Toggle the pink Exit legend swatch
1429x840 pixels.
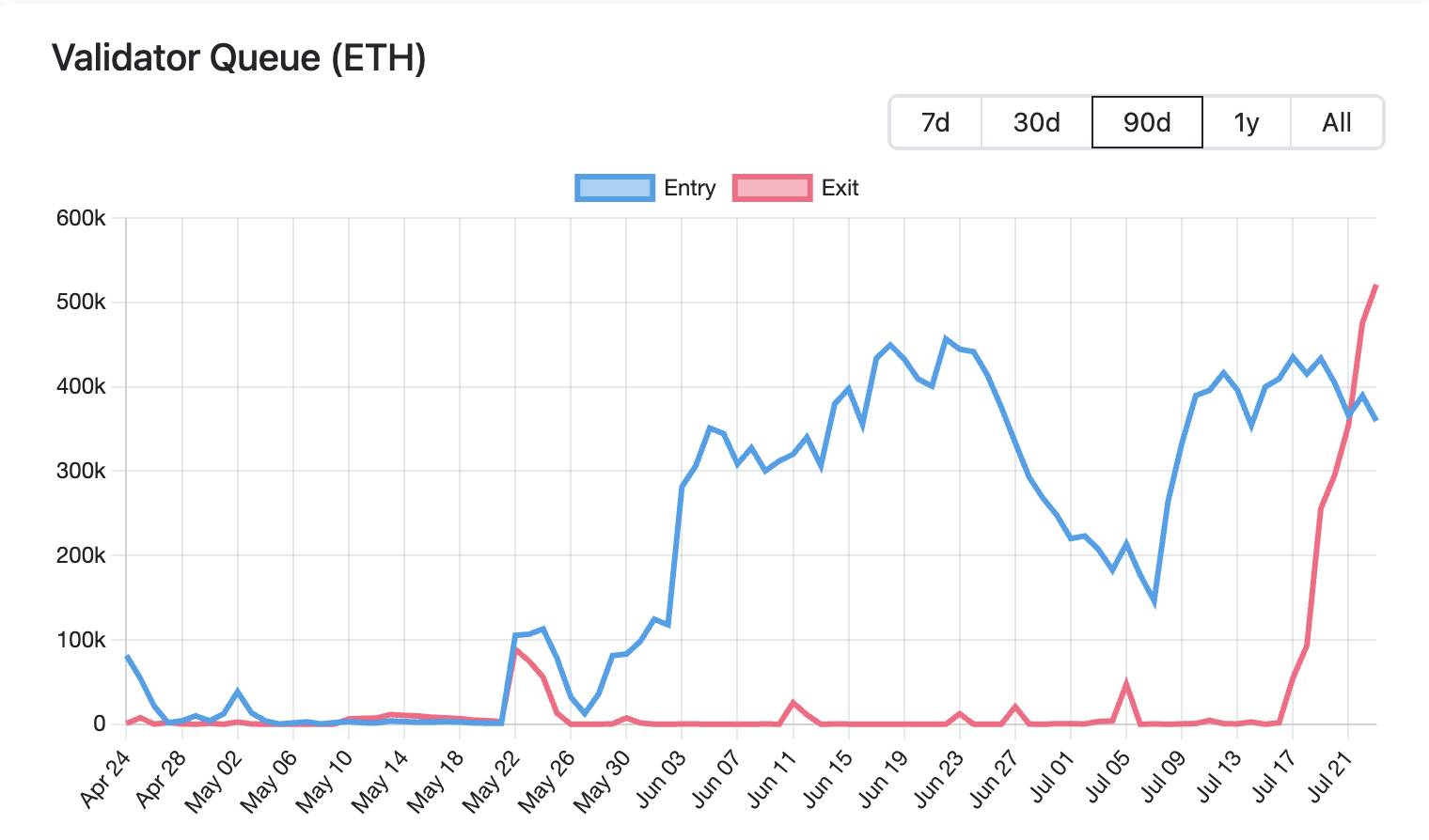(x=772, y=188)
